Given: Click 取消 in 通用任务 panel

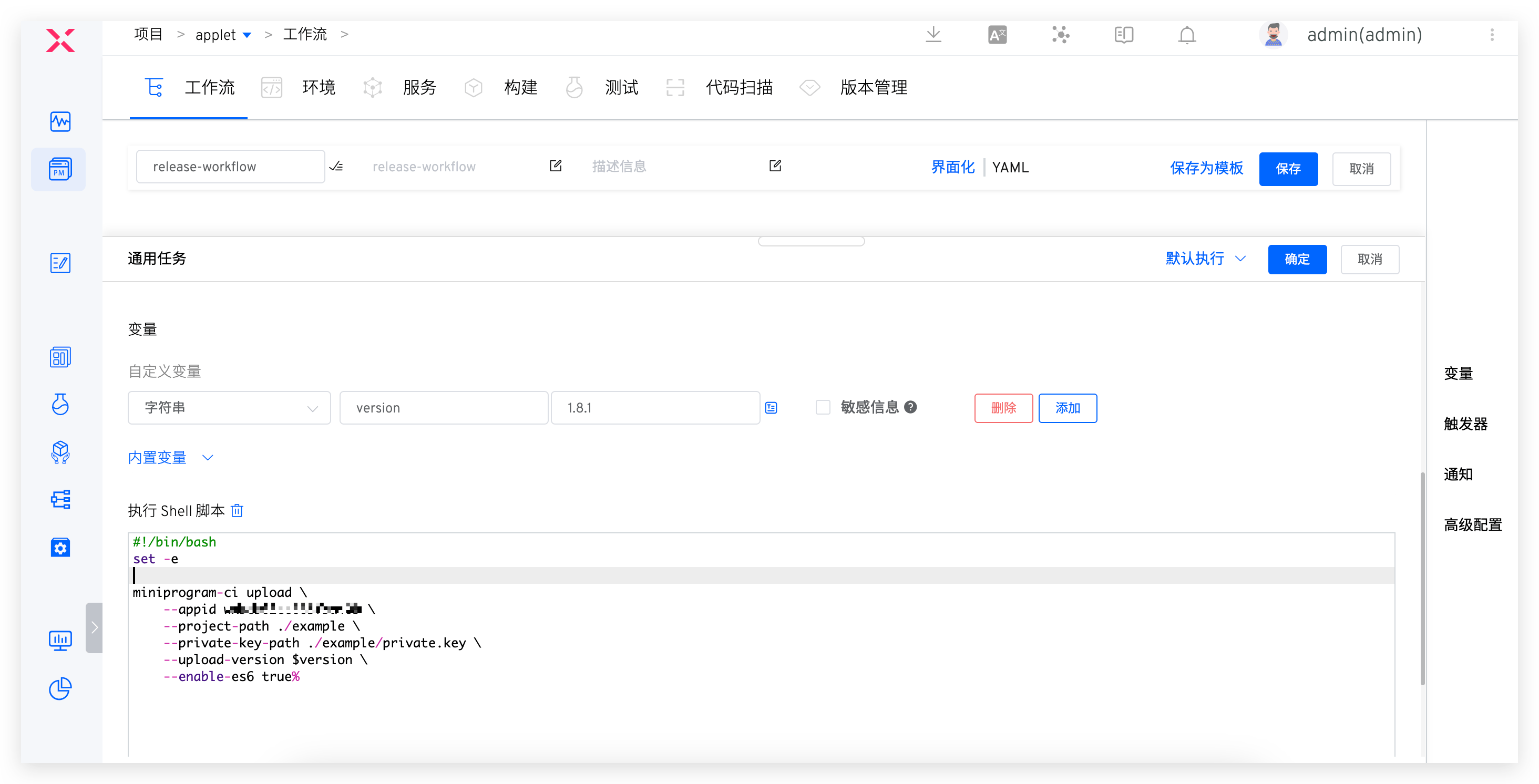Looking at the screenshot, I should coord(1369,259).
